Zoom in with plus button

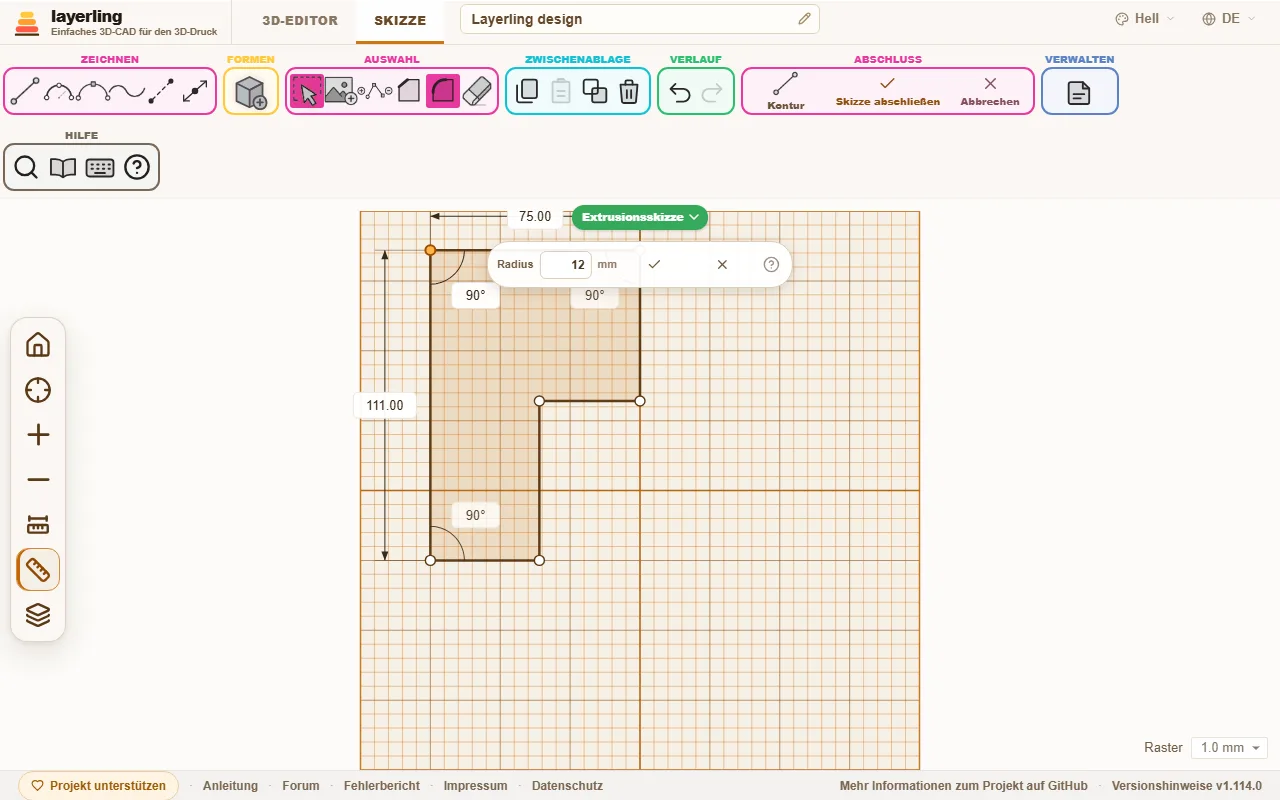point(38,435)
